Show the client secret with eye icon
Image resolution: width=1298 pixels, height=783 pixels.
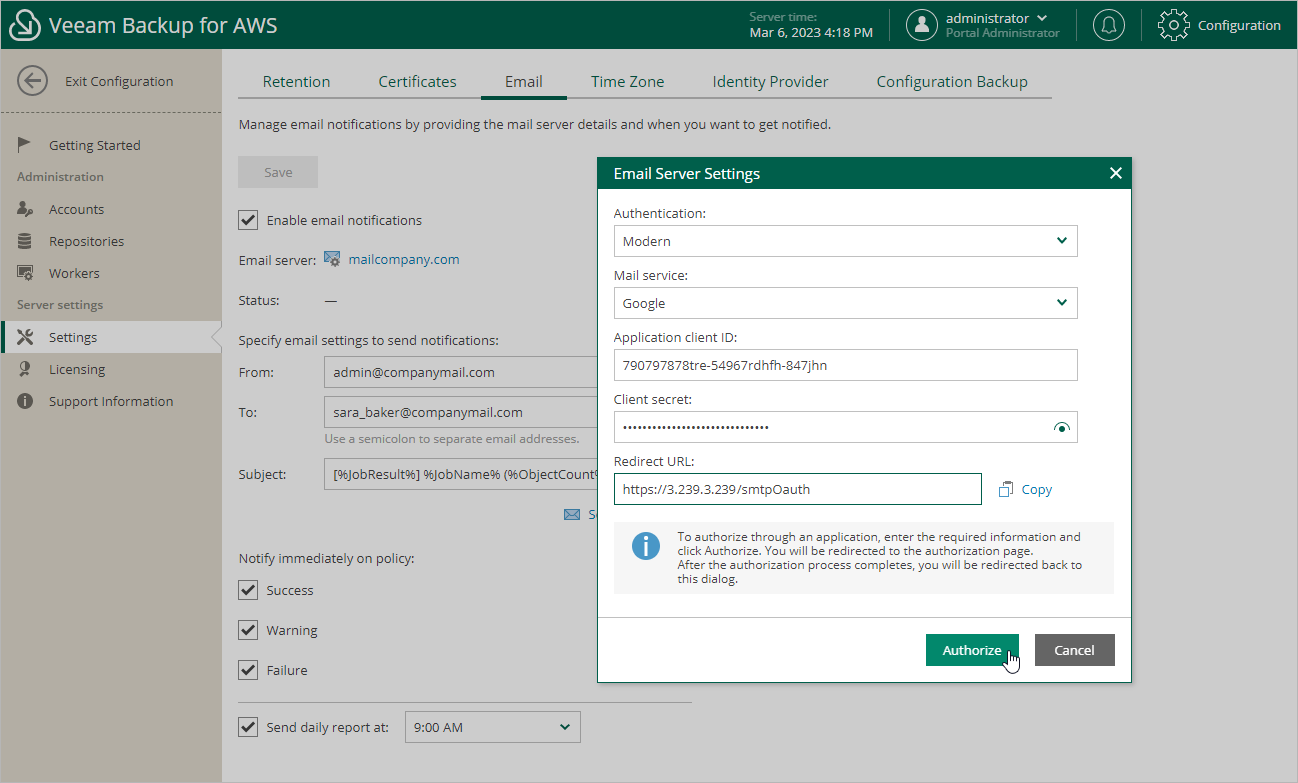1062,428
